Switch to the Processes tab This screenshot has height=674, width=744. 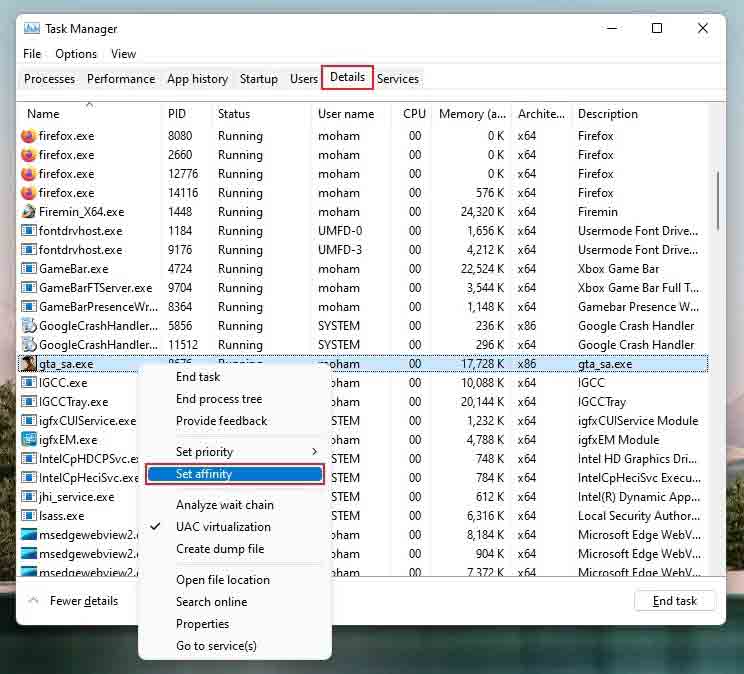click(x=49, y=79)
